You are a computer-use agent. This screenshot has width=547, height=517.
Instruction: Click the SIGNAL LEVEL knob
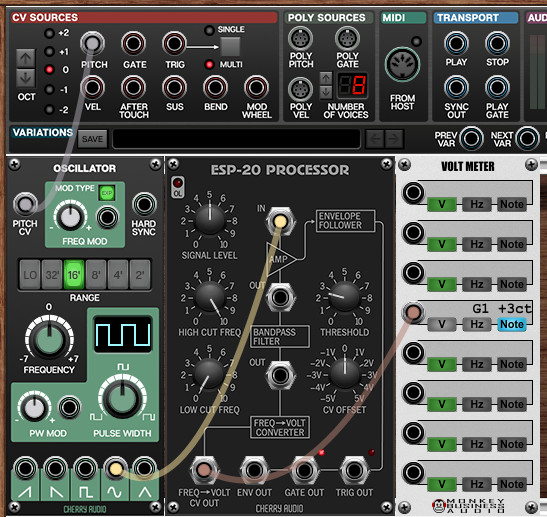tap(210, 220)
